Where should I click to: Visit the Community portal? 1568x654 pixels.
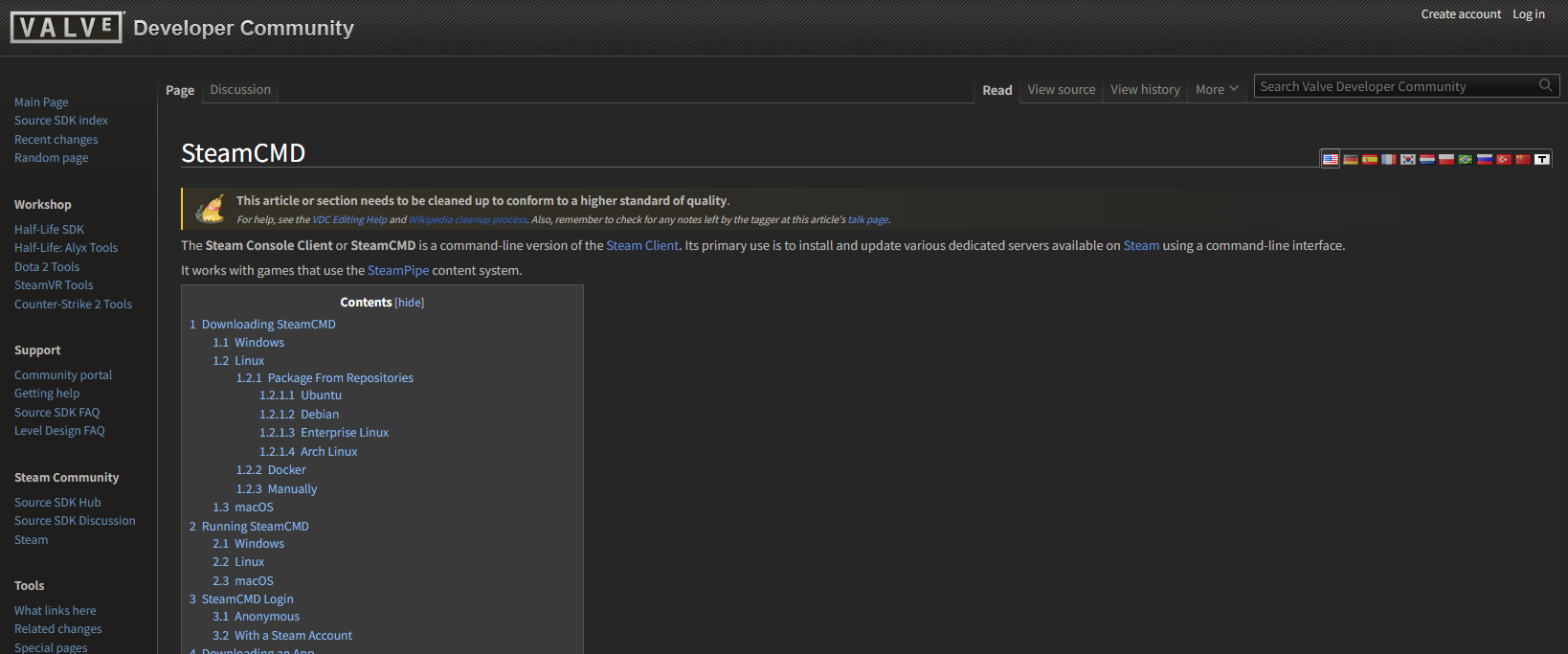coord(63,375)
